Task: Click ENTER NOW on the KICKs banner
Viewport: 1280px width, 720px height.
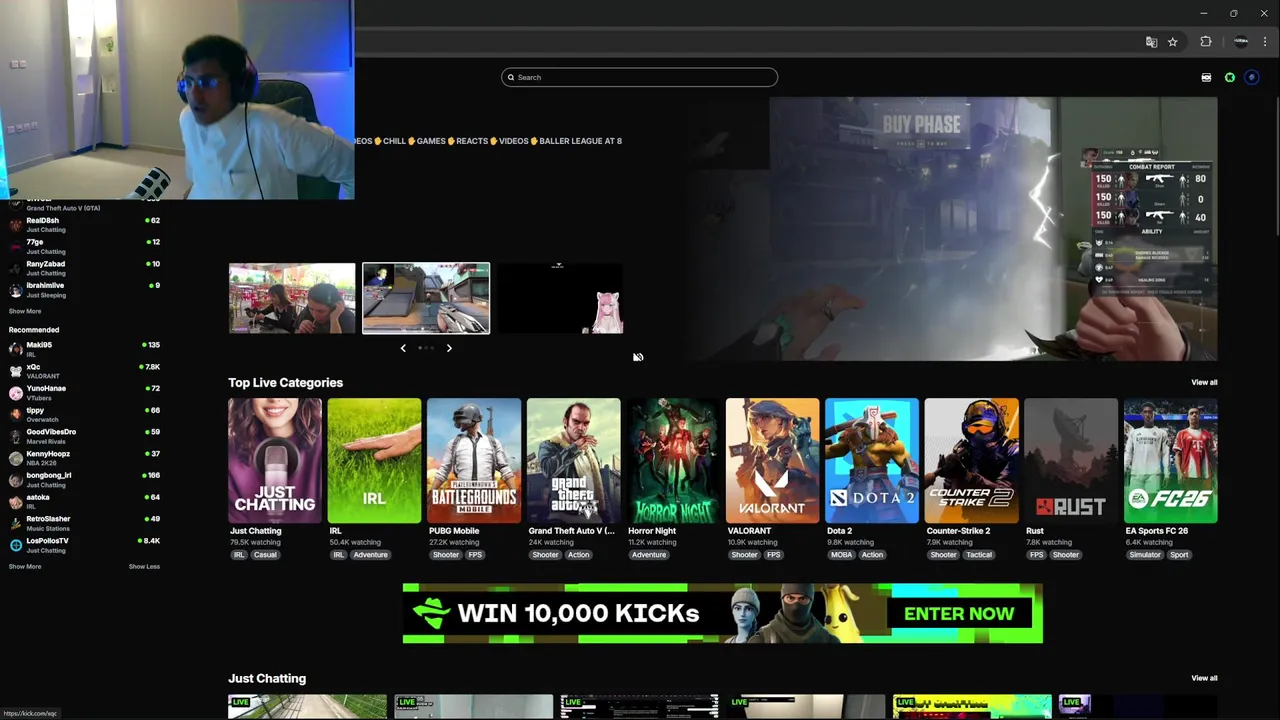Action: coord(959,614)
